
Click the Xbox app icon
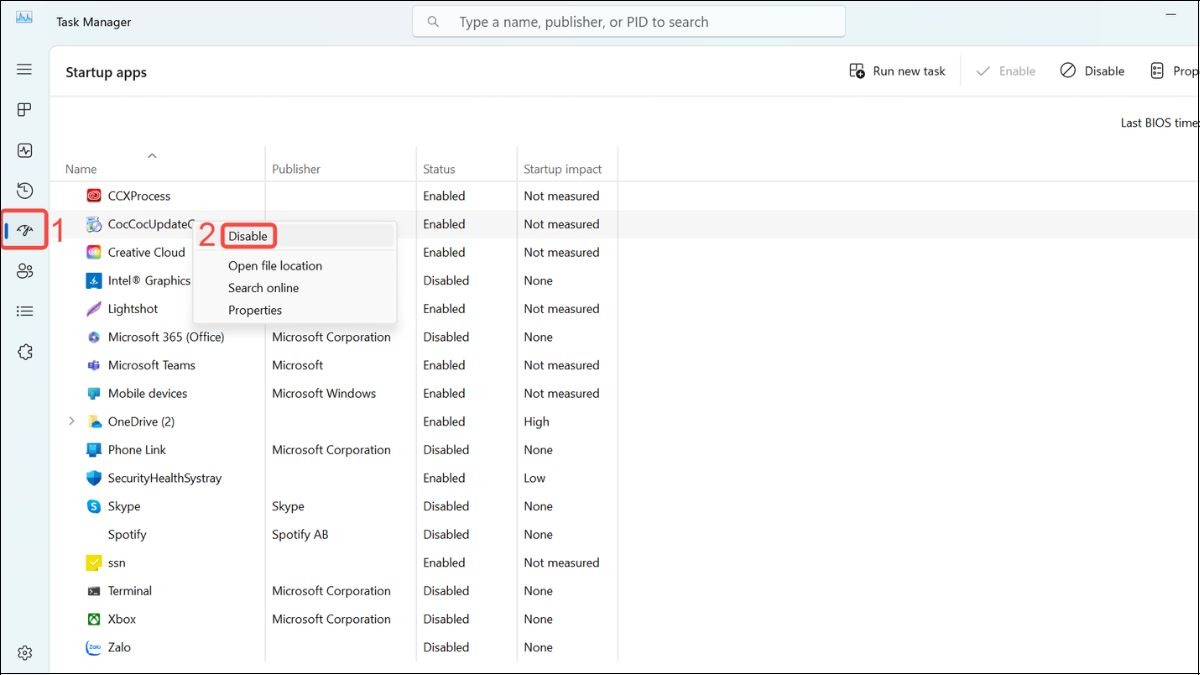94,619
